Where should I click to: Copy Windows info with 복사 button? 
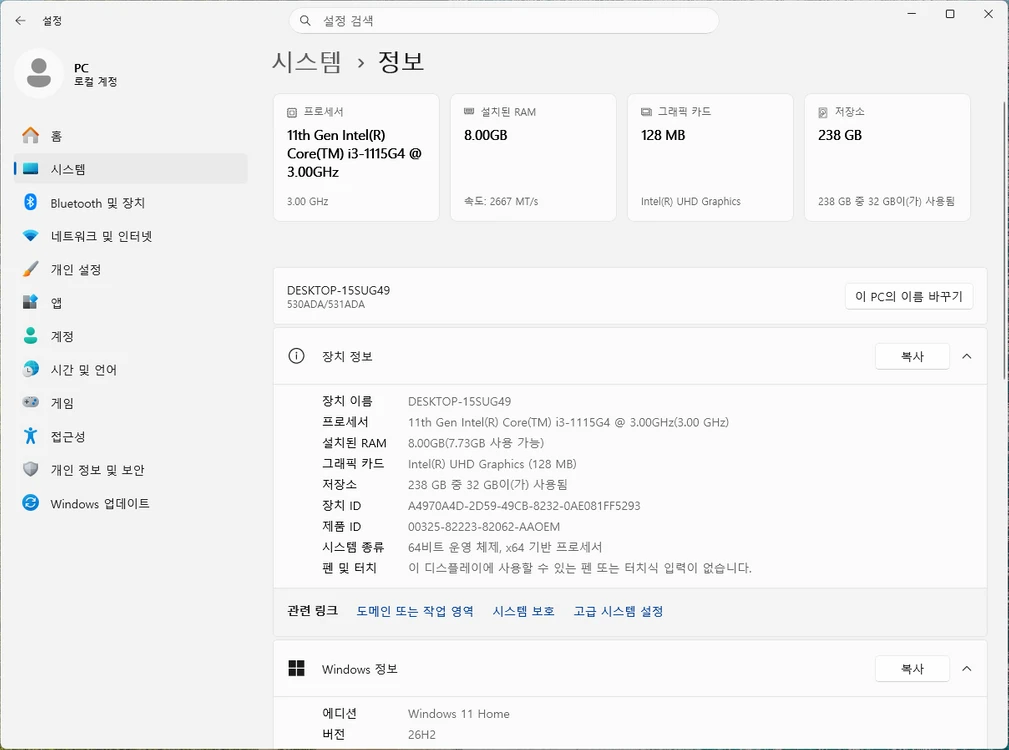point(912,669)
